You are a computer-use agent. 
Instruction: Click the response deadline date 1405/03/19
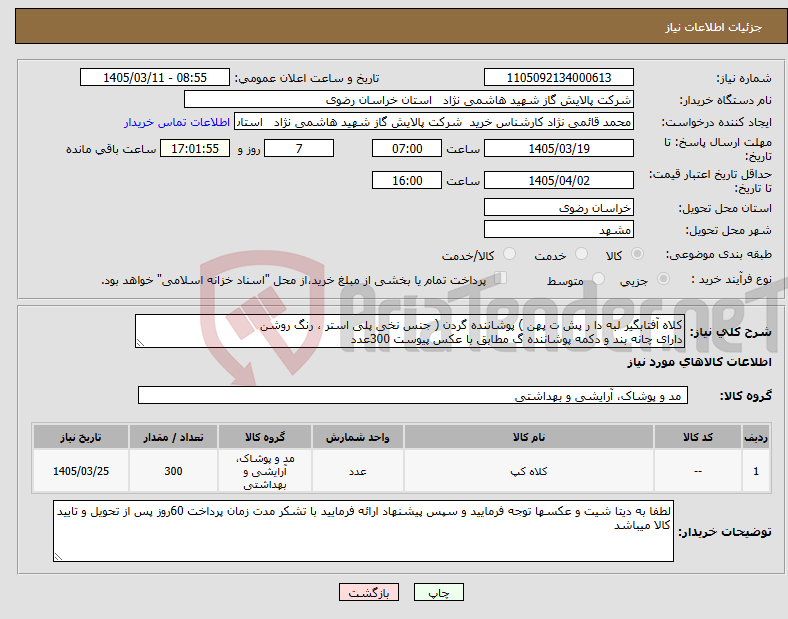pyautogui.click(x=558, y=148)
